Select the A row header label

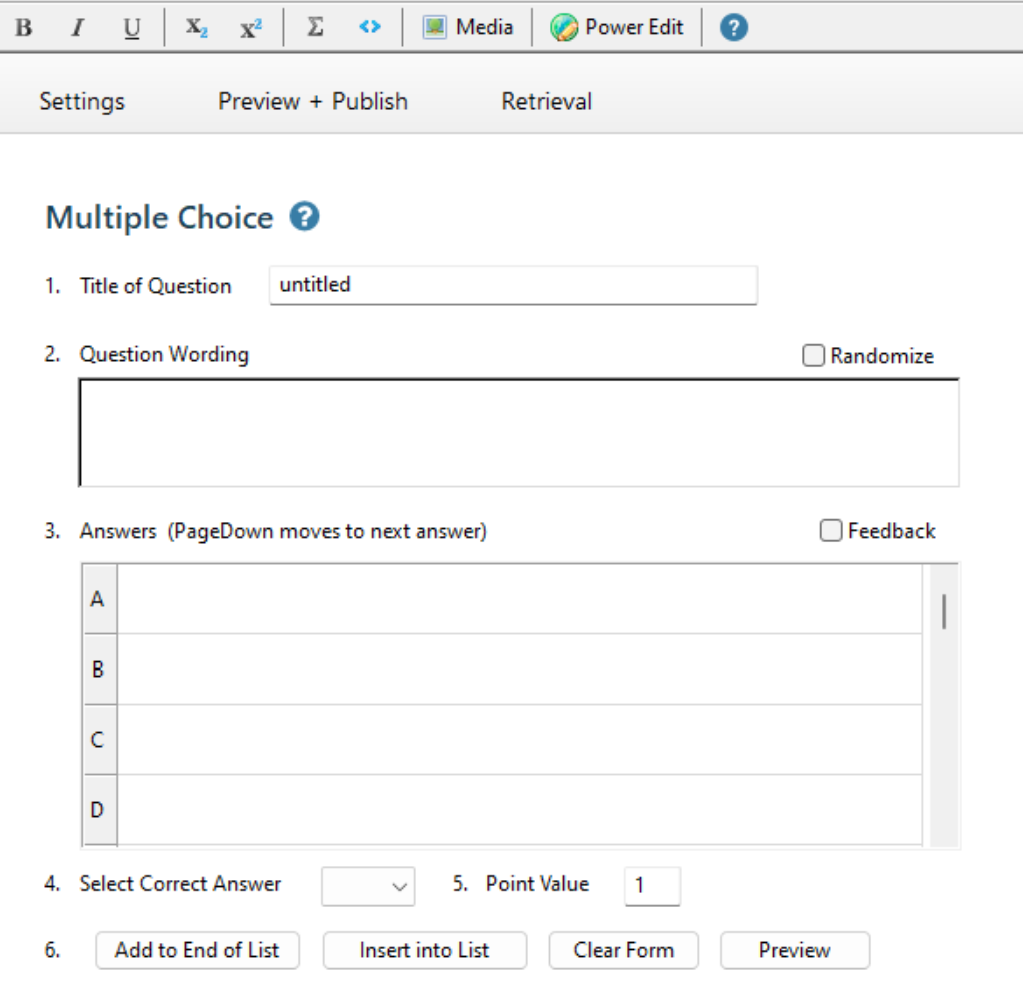pos(100,599)
